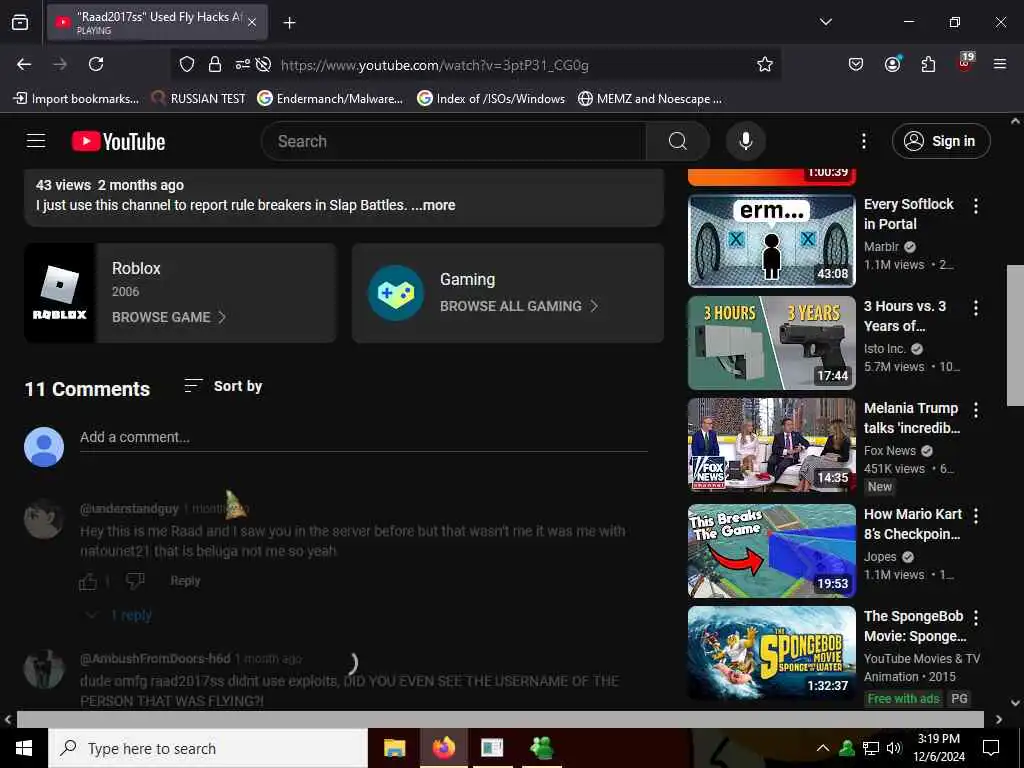1024x768 pixels.
Task: Click BROWSE GAME under Roblox
Action: point(168,317)
